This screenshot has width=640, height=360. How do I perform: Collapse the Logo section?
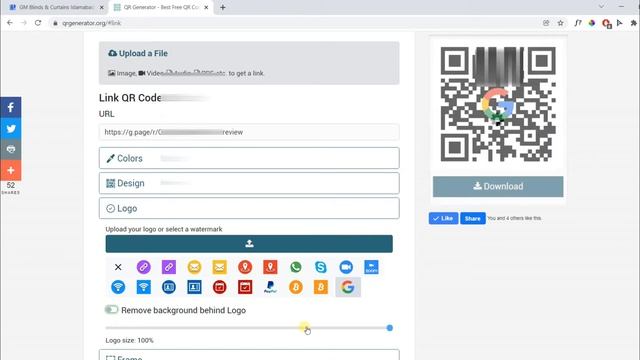[249, 208]
